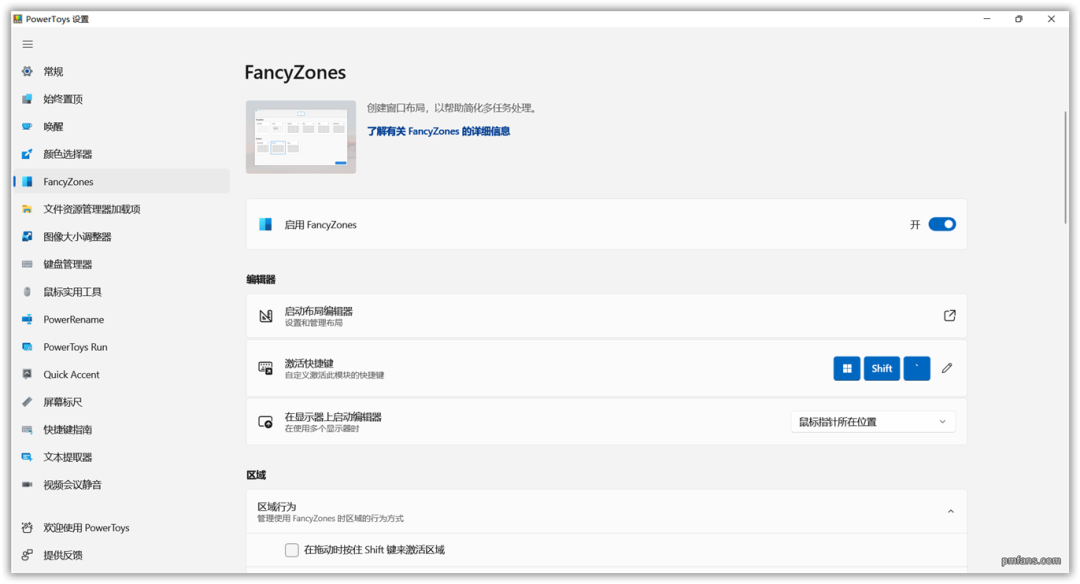Click the 快捷键指南 icon
The height and width of the screenshot is (584, 1080).
(27, 429)
